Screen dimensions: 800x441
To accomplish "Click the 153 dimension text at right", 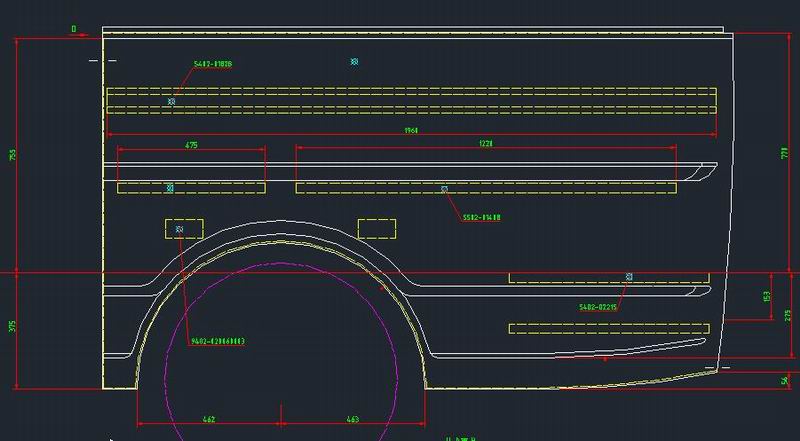I will (767, 297).
